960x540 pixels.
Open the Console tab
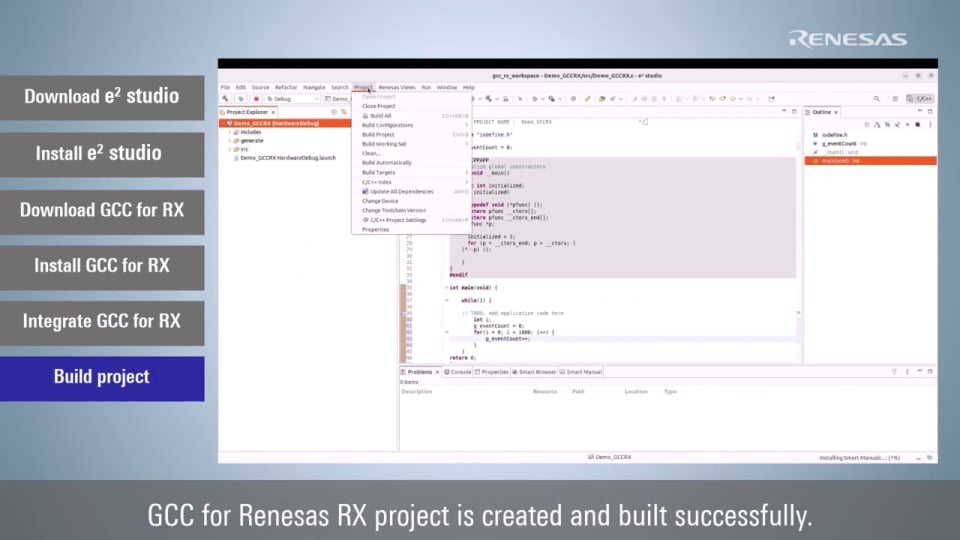458,371
